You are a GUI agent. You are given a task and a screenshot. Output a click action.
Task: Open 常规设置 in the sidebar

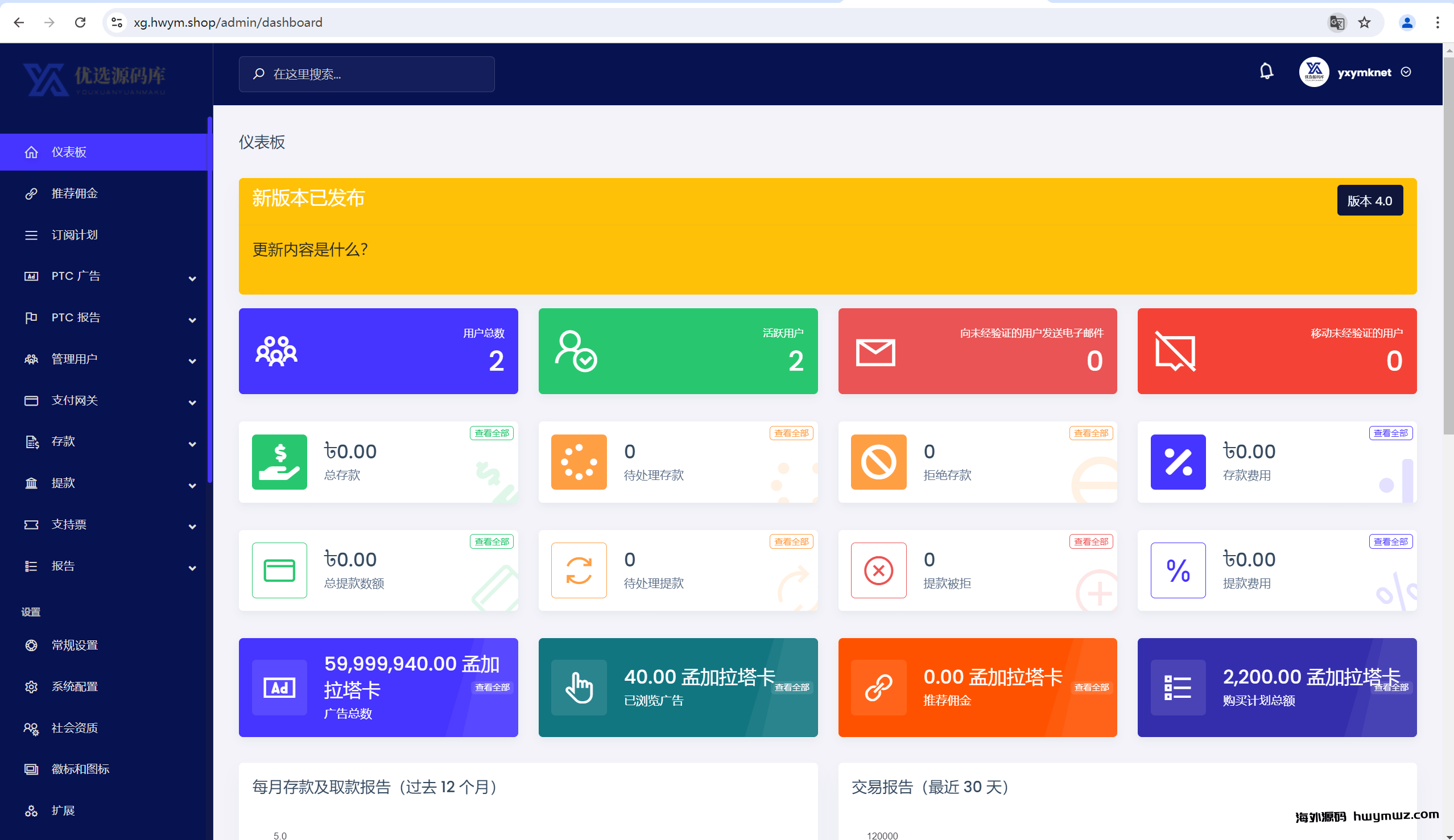(75, 645)
